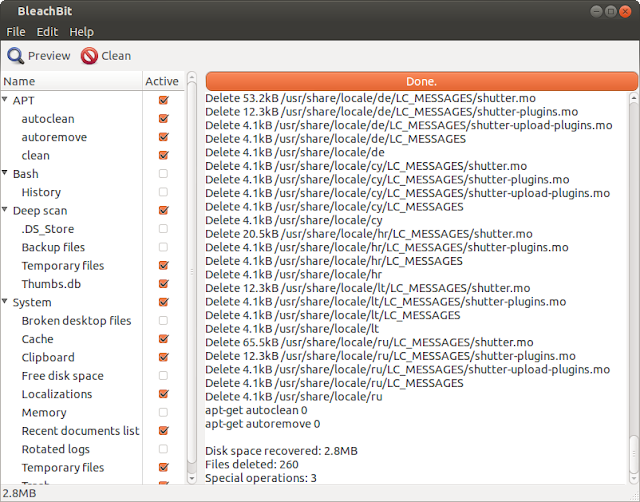
Task: Click the pane divider handle between panels
Action: [191, 271]
